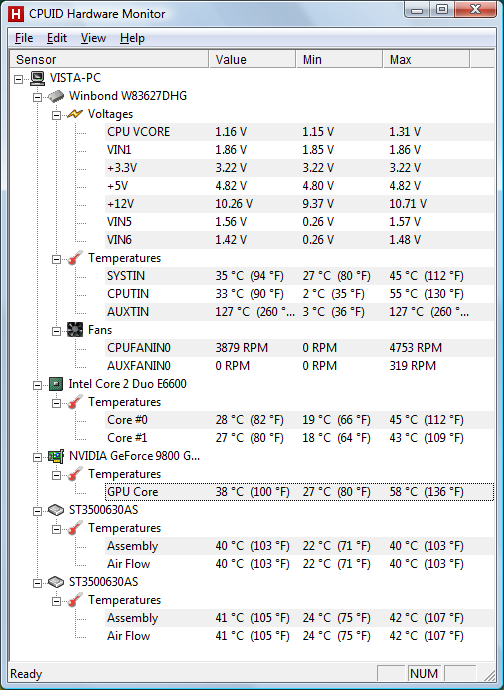Collapse the Voltages group
Screen dimensions: 504x690
point(56,115)
